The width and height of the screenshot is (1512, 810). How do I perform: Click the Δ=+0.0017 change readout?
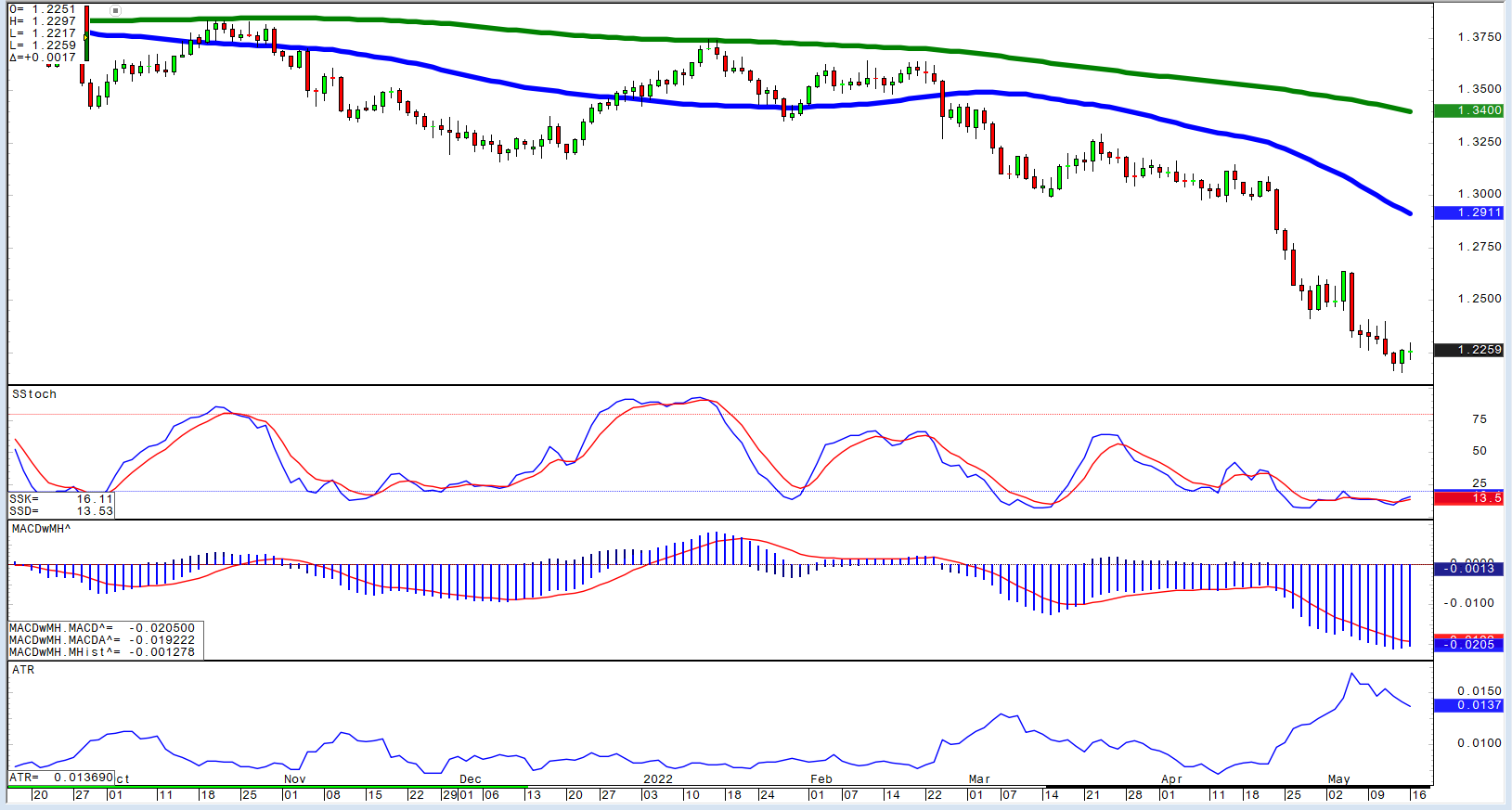(x=44, y=58)
